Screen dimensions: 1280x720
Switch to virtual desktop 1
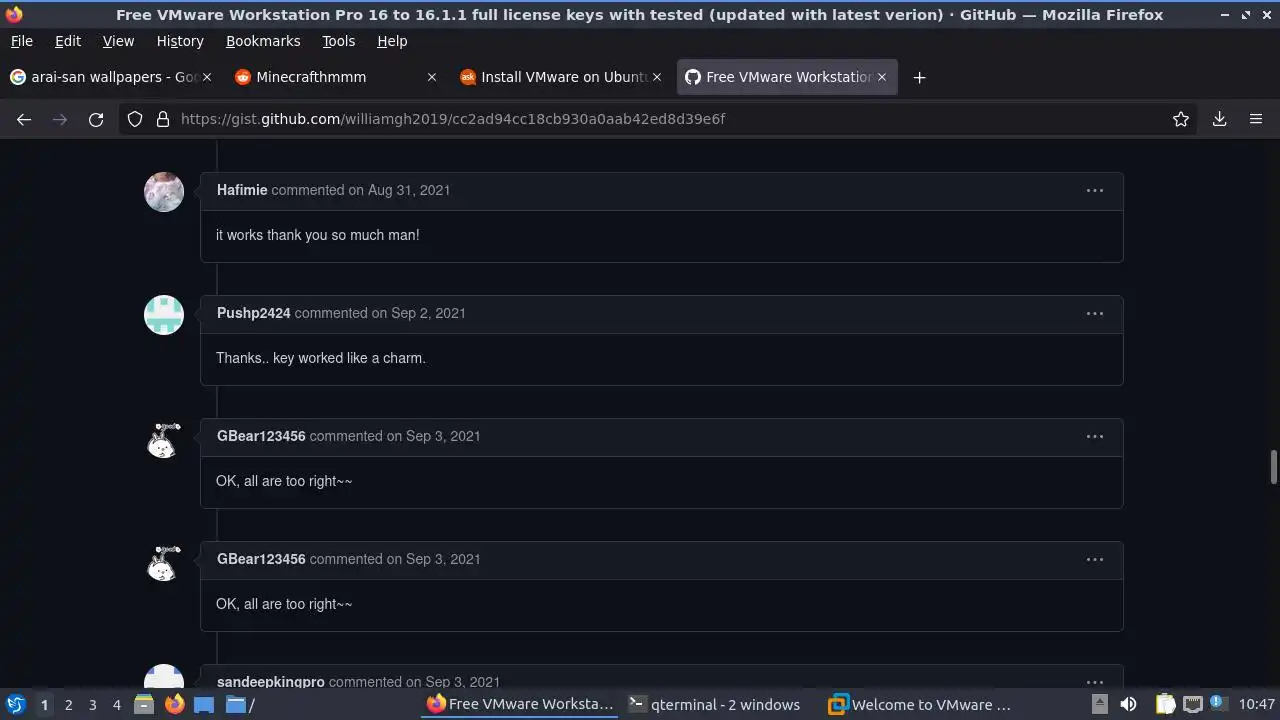44,704
